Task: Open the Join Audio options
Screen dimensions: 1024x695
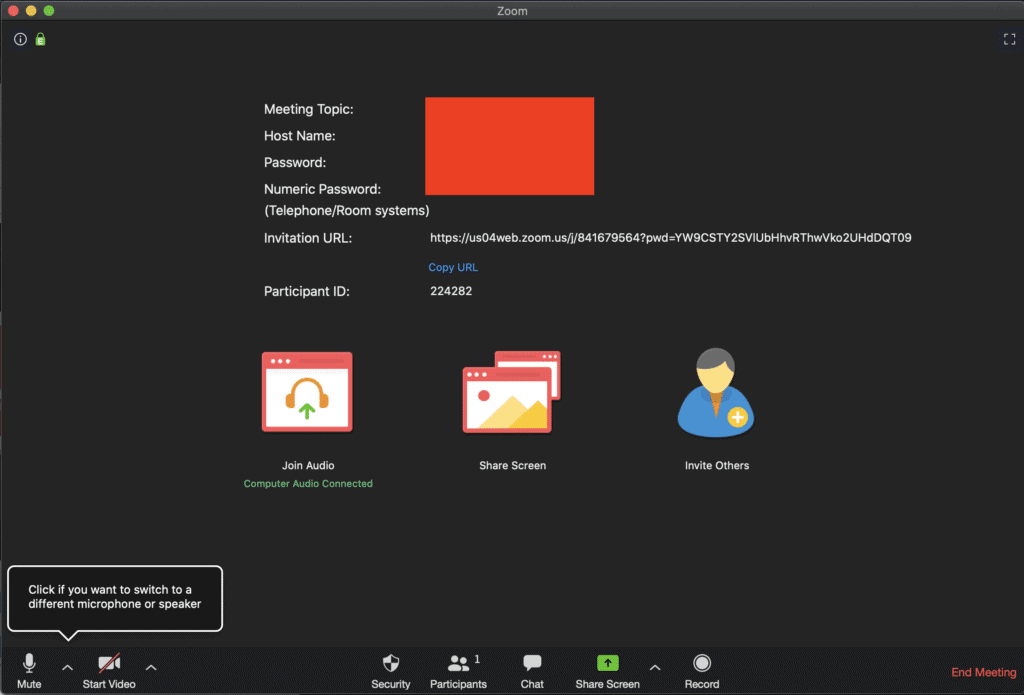Action: click(x=307, y=392)
